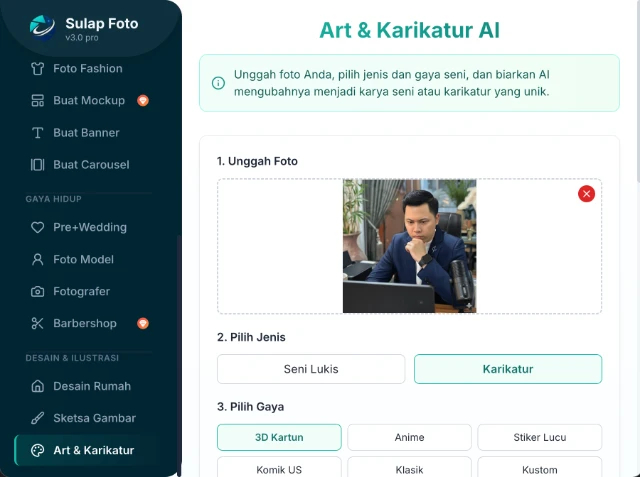This screenshot has width=640, height=477.
Task: Pick the Stiker Lucu style button
Action: (x=540, y=438)
